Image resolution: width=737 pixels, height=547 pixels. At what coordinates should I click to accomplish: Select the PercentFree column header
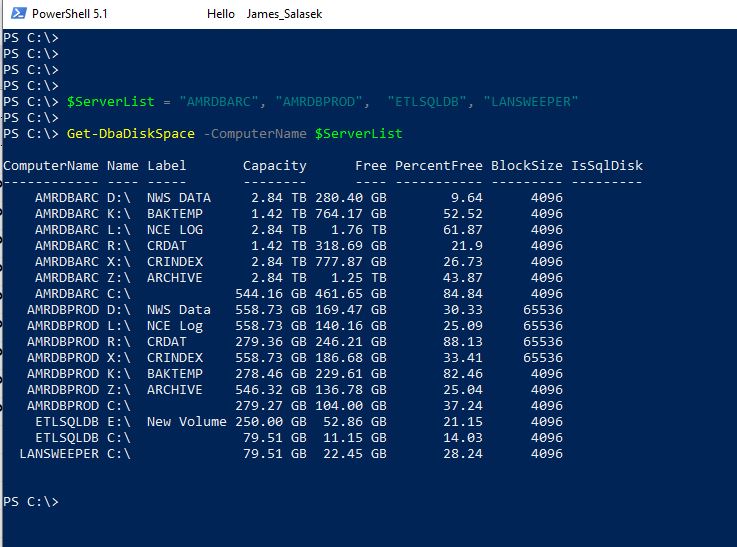[439, 165]
